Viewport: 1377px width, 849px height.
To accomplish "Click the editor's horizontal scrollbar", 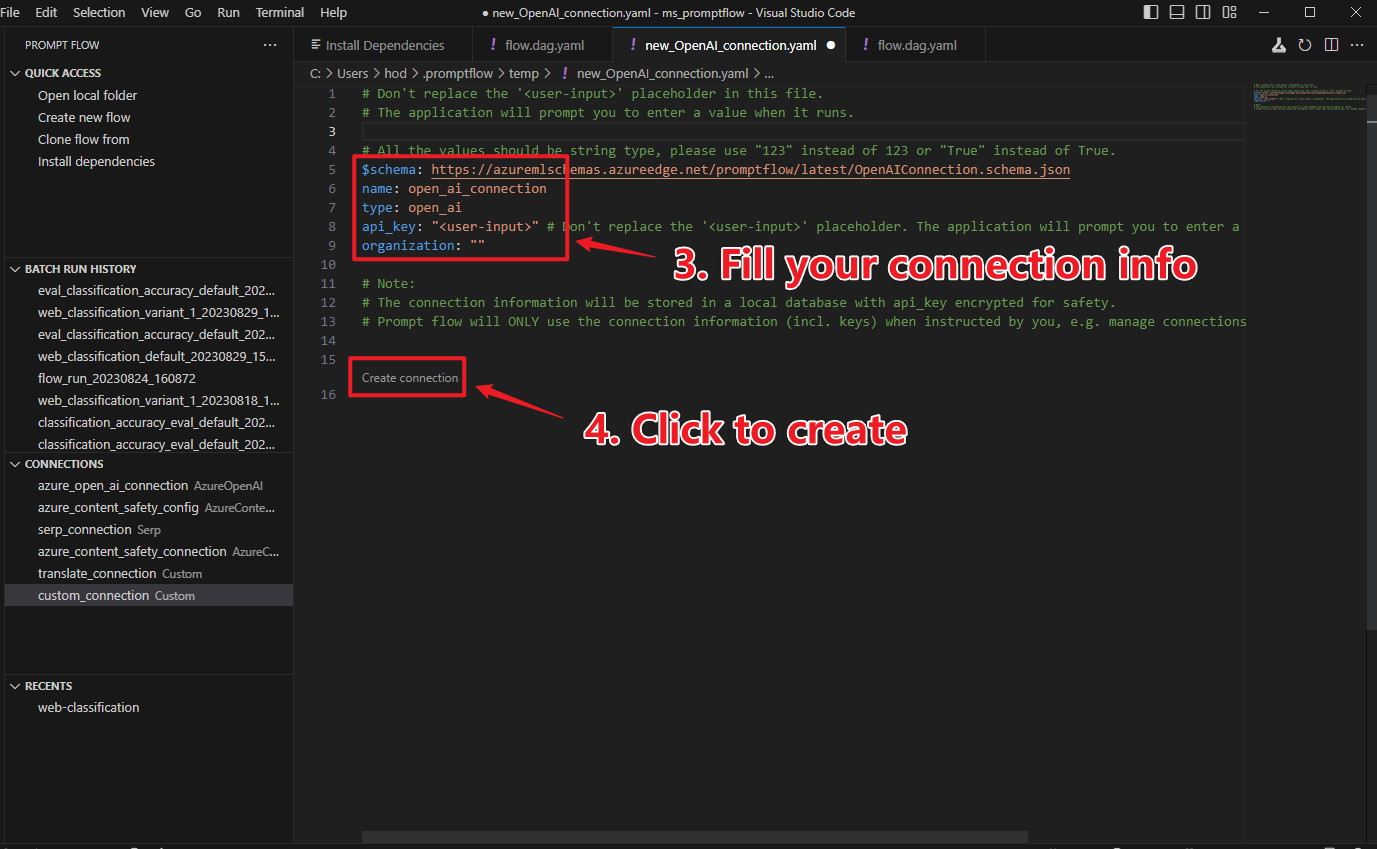I will [x=694, y=837].
